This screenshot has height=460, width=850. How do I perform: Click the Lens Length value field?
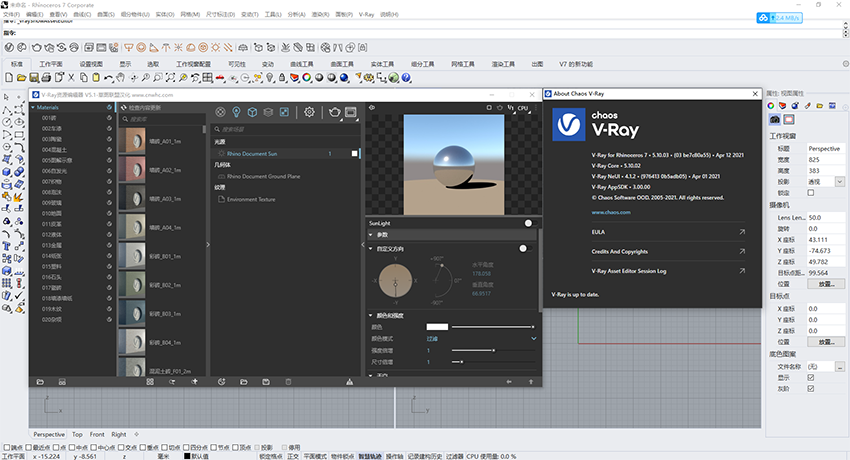point(826,217)
